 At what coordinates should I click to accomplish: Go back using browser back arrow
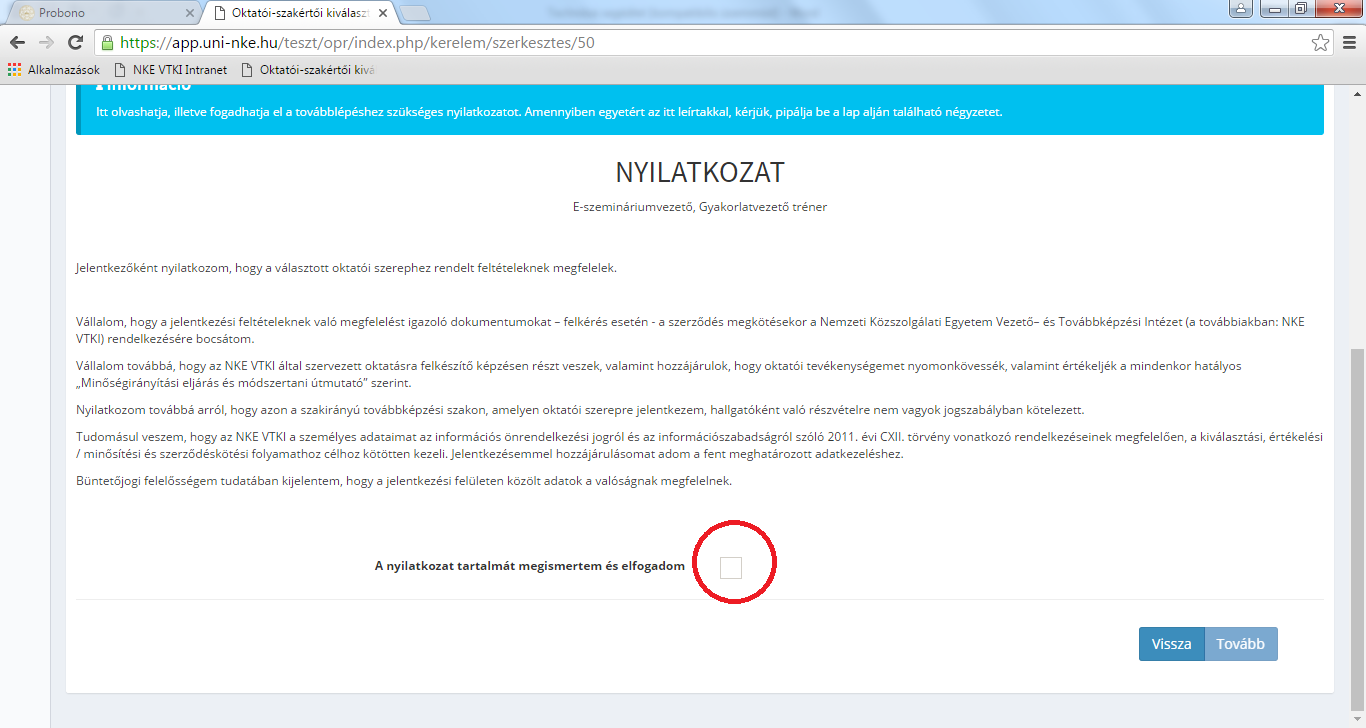coord(17,43)
